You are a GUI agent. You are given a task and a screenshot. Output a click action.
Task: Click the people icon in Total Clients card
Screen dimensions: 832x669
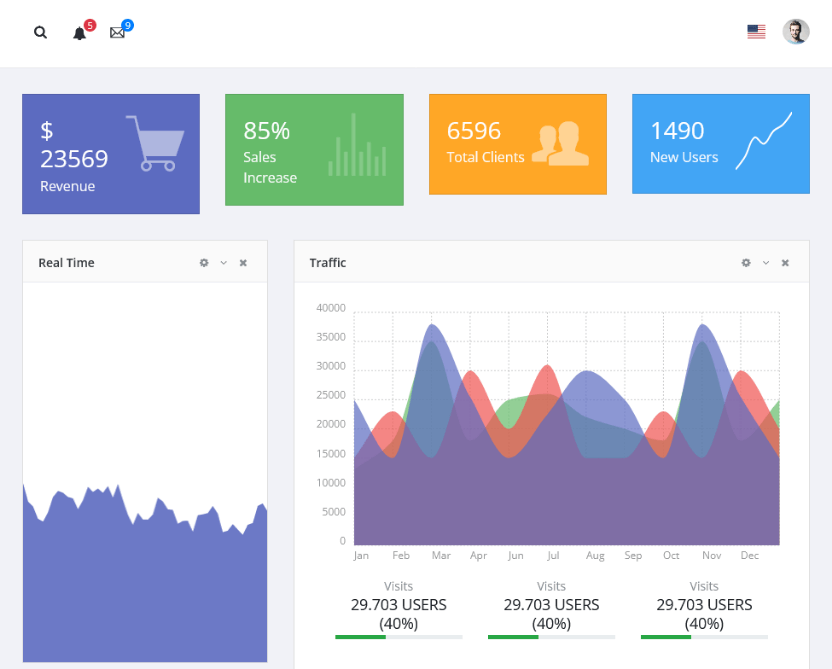560,143
